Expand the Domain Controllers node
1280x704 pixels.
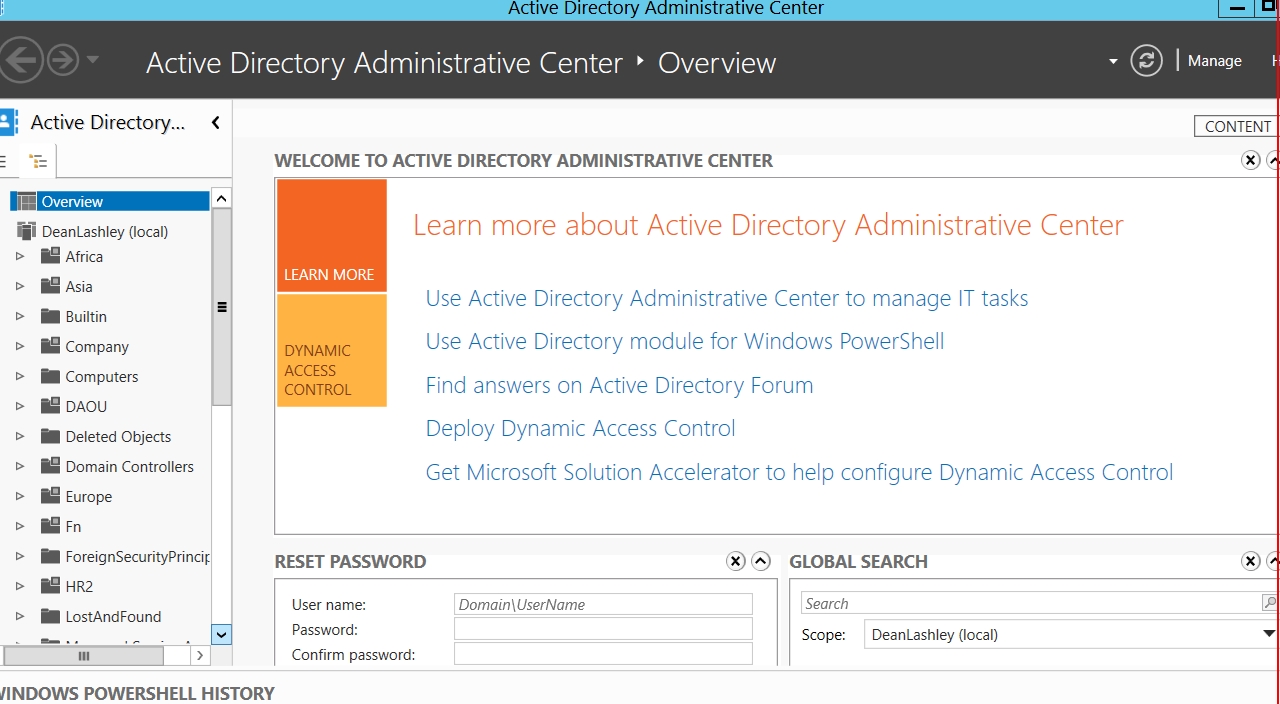pyautogui.click(x=19, y=467)
